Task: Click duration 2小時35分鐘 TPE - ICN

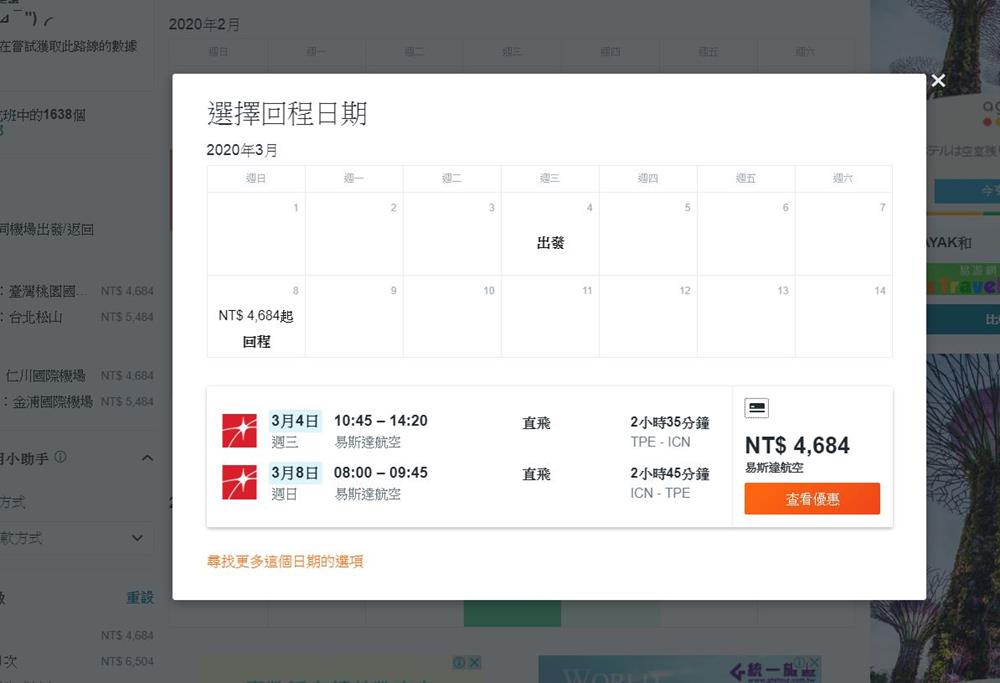Action: click(x=670, y=432)
